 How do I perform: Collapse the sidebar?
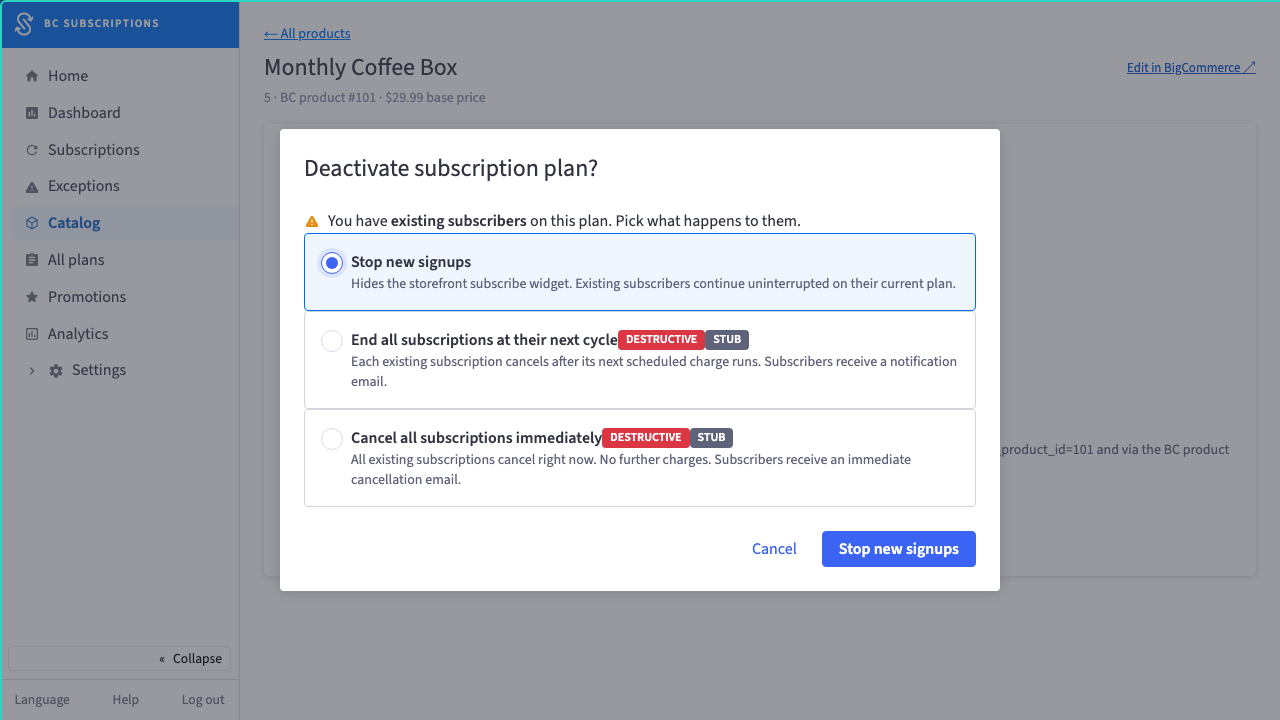point(119,658)
